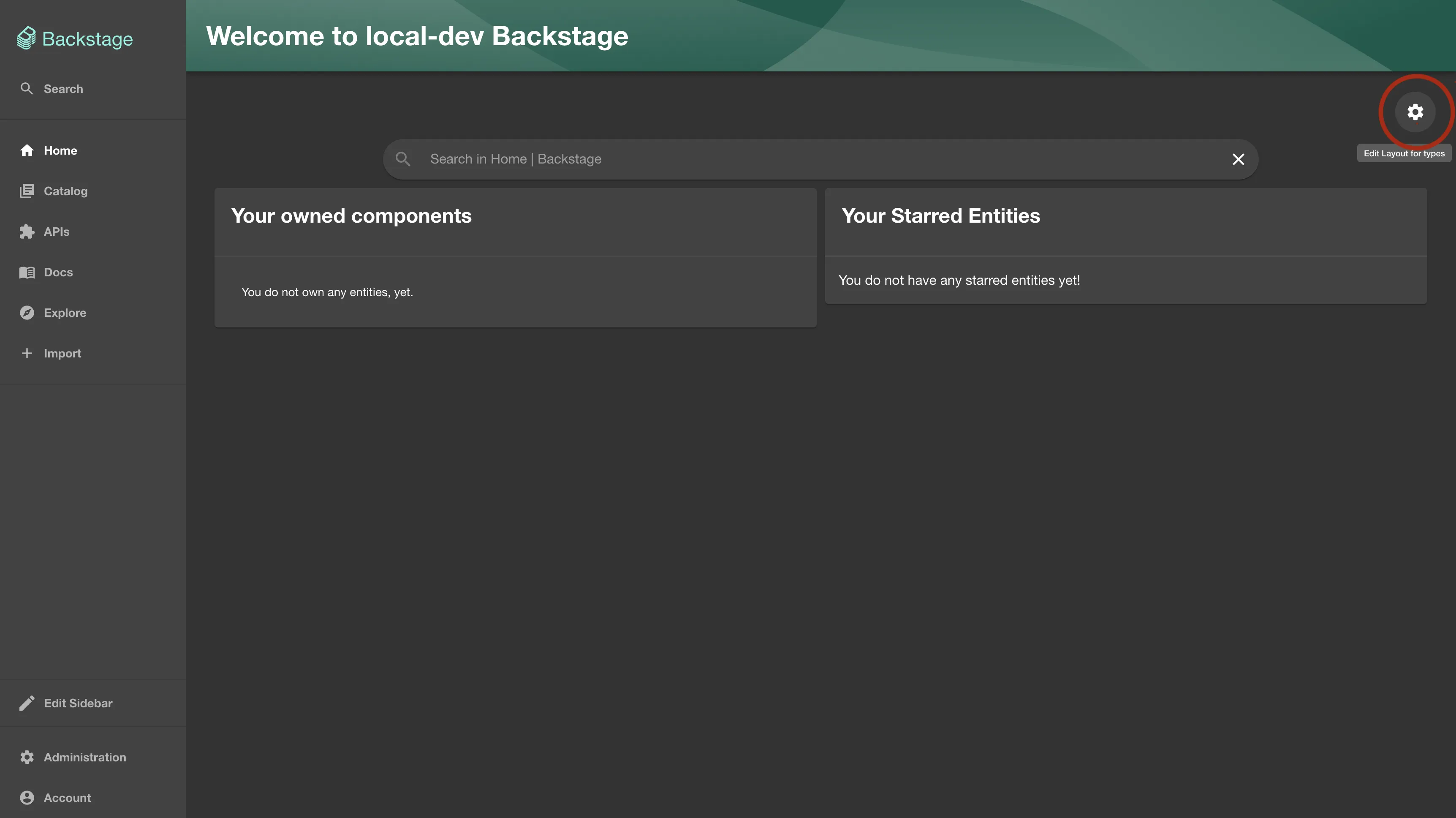Click the Search in Home input field
The image size is (1456, 818).
[791, 160]
